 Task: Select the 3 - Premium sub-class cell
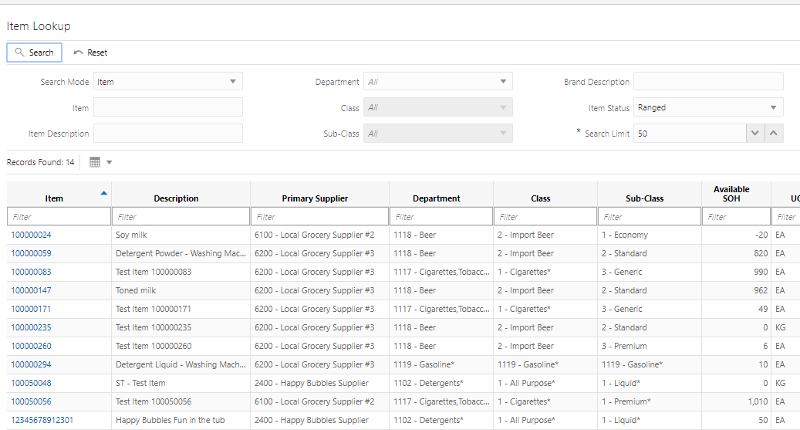click(x=649, y=346)
